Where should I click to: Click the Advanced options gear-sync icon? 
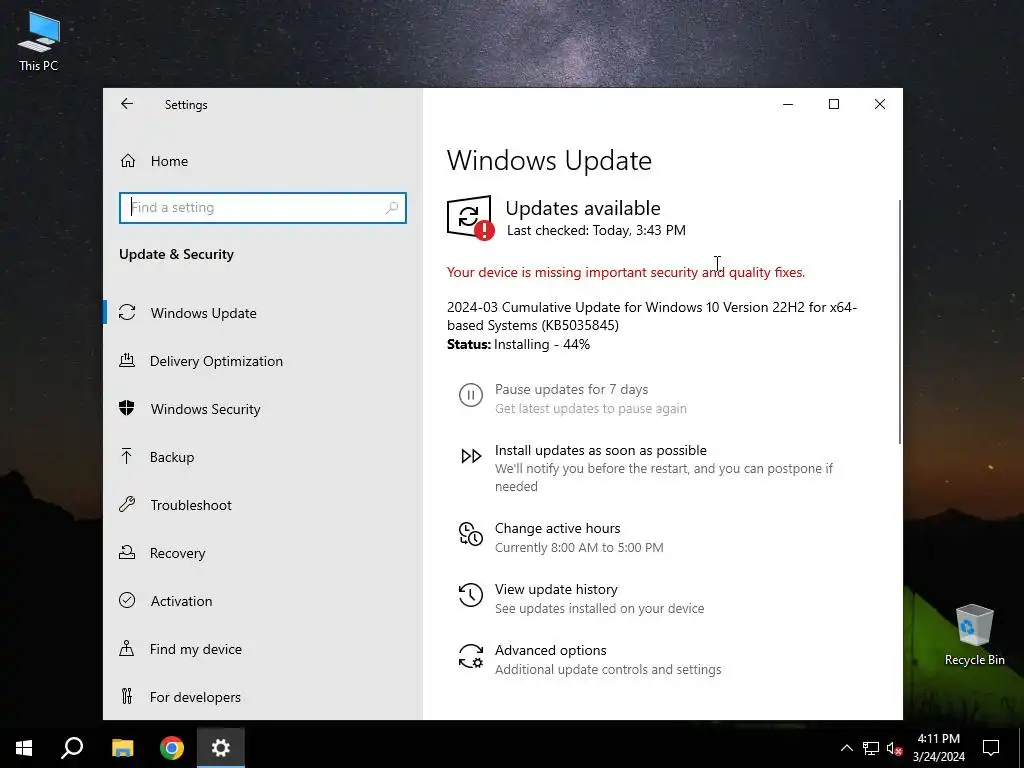(471, 656)
